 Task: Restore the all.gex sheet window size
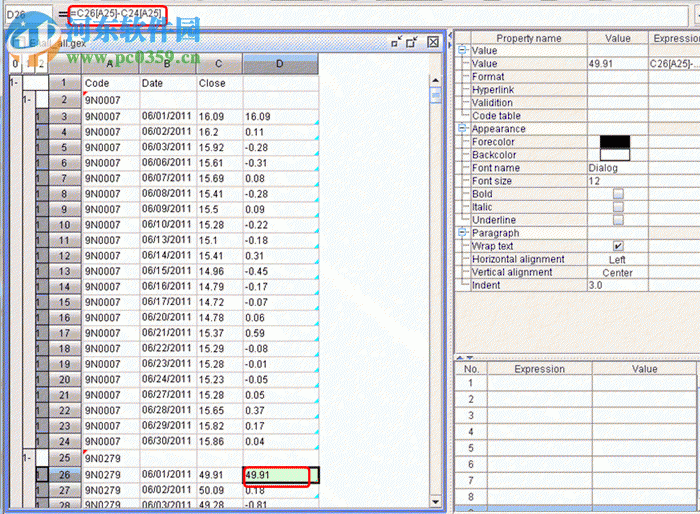pyautogui.click(x=413, y=41)
